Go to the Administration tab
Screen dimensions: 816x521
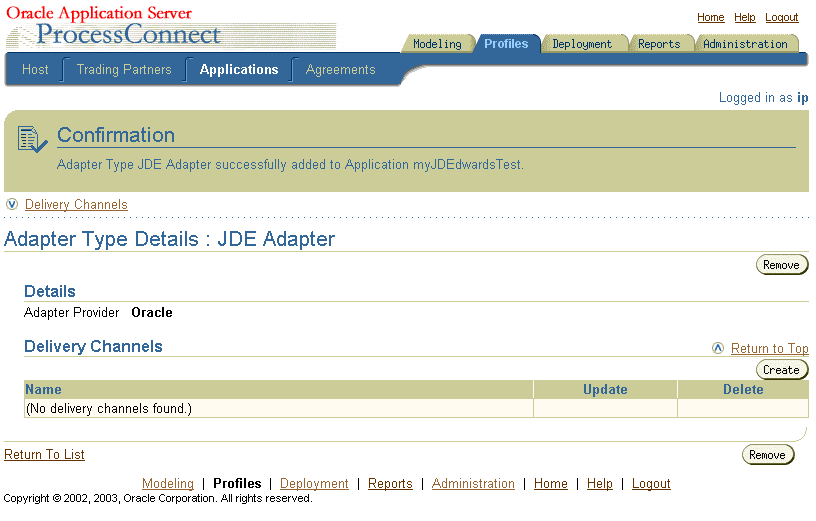click(x=745, y=44)
